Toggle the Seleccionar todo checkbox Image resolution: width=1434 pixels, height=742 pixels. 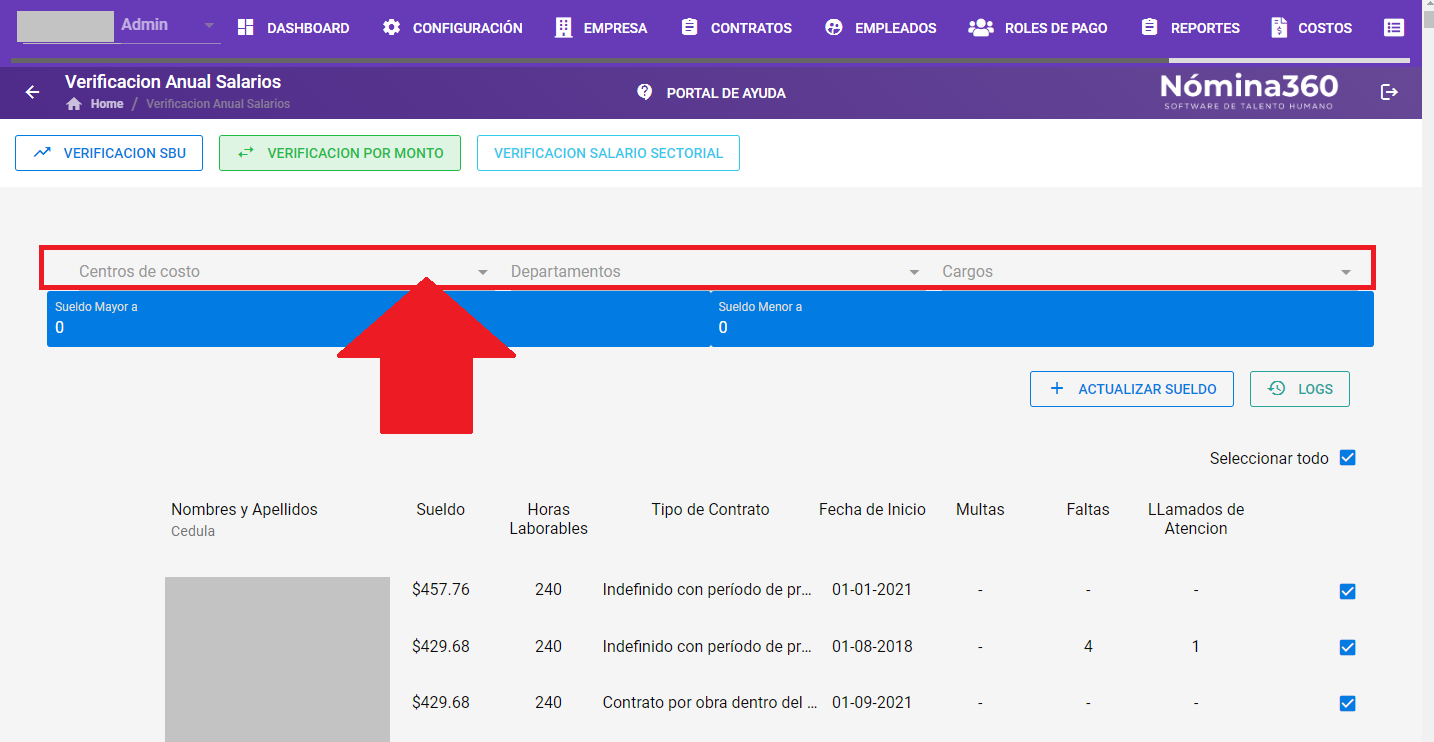(x=1347, y=458)
